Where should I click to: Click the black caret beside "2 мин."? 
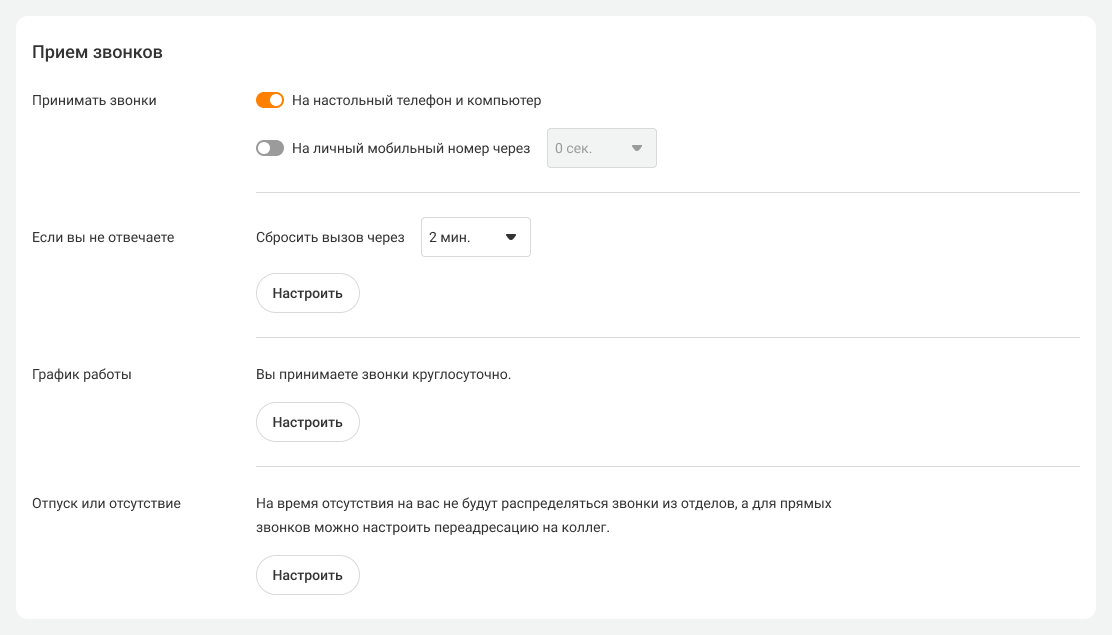(510, 237)
